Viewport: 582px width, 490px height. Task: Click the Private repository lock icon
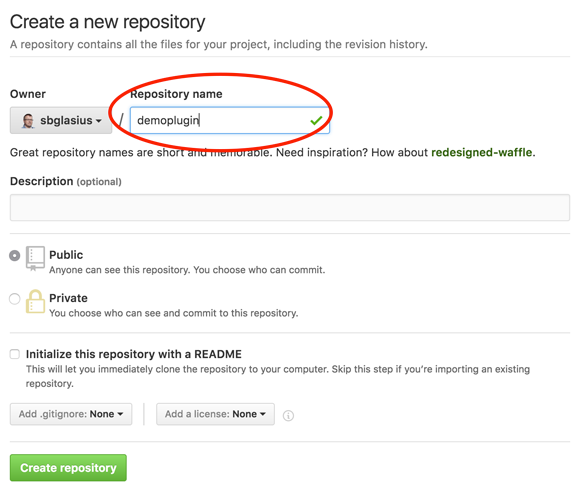click(35, 301)
